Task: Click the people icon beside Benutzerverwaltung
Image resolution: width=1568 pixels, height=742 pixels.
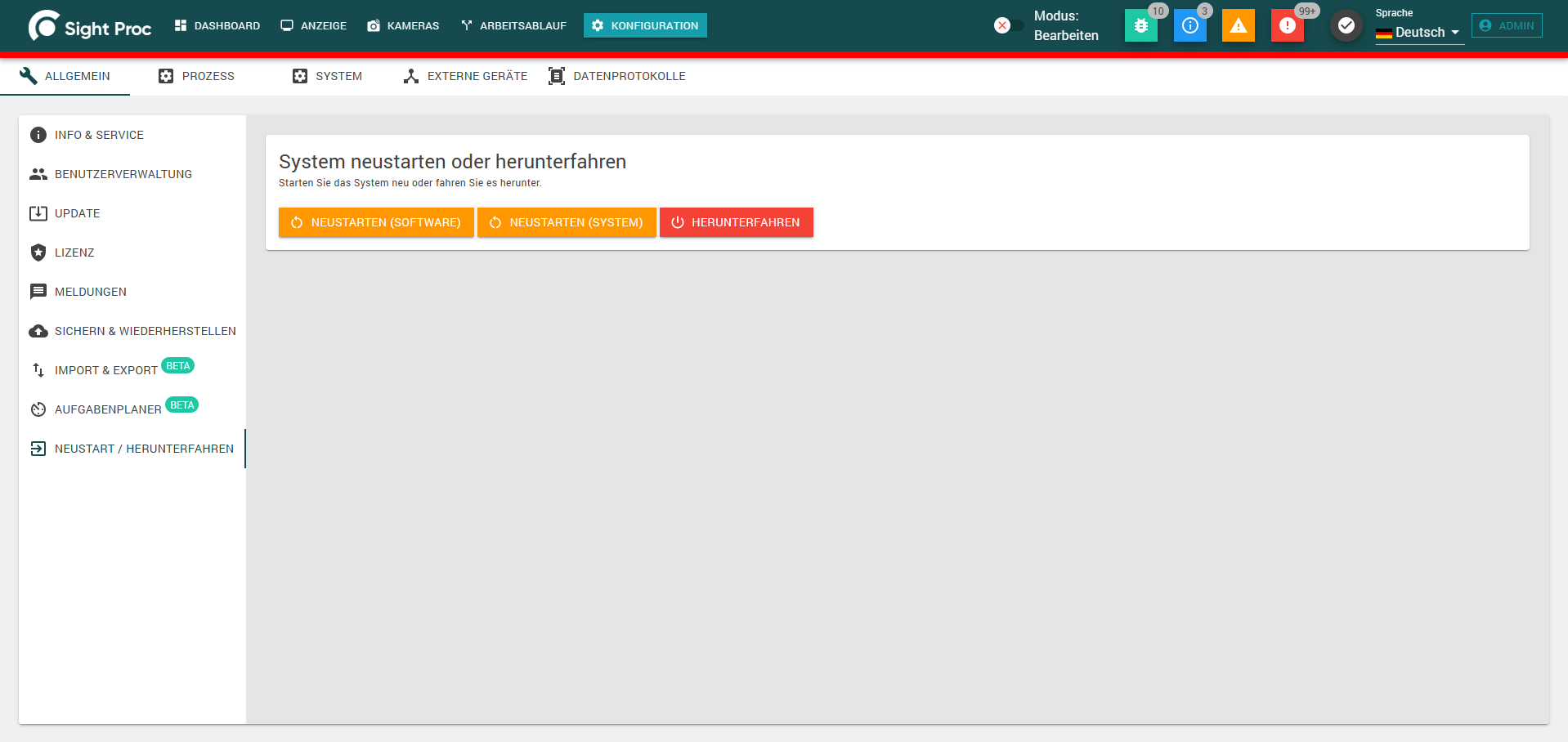Action: pos(38,174)
